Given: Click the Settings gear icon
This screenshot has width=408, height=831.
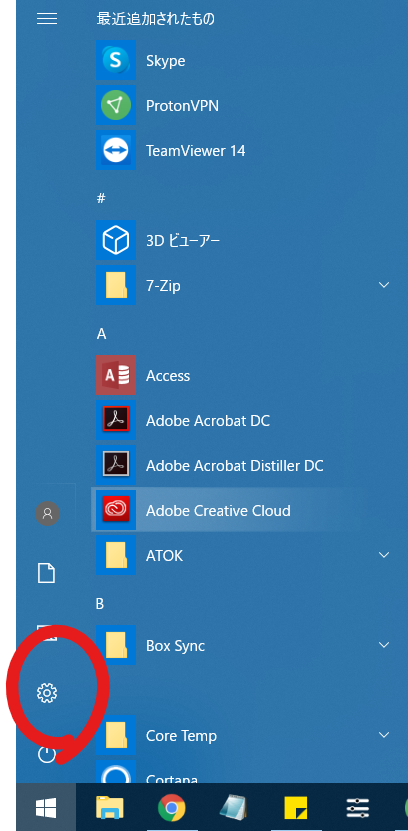Looking at the screenshot, I should pos(47,693).
